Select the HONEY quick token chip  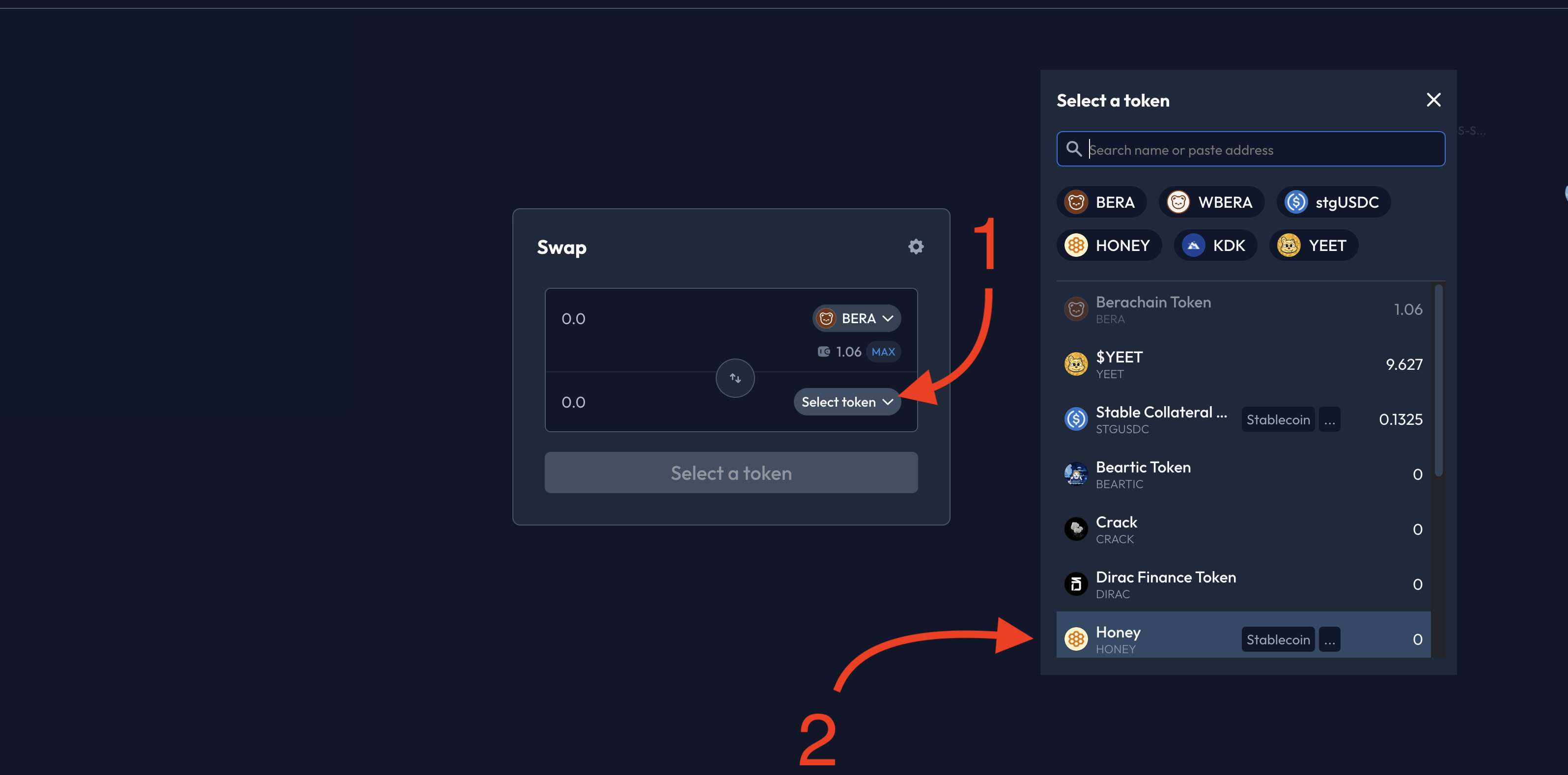click(1108, 246)
